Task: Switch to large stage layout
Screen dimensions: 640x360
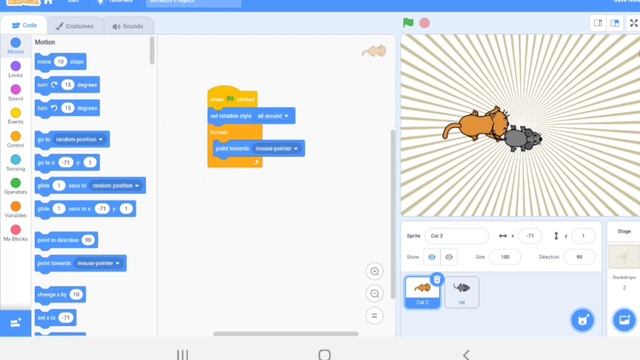Action: [615, 23]
